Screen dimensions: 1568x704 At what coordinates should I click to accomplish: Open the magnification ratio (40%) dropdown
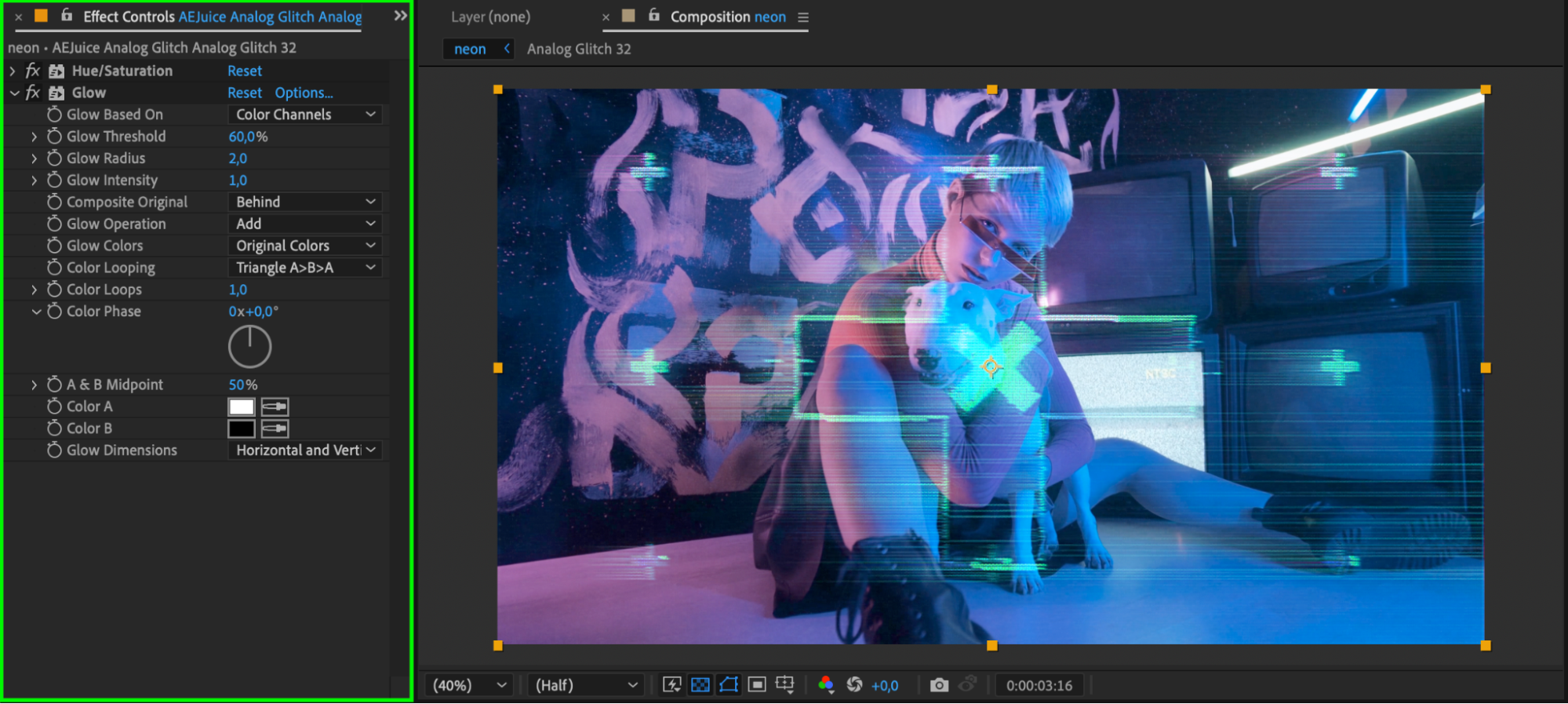coord(470,685)
